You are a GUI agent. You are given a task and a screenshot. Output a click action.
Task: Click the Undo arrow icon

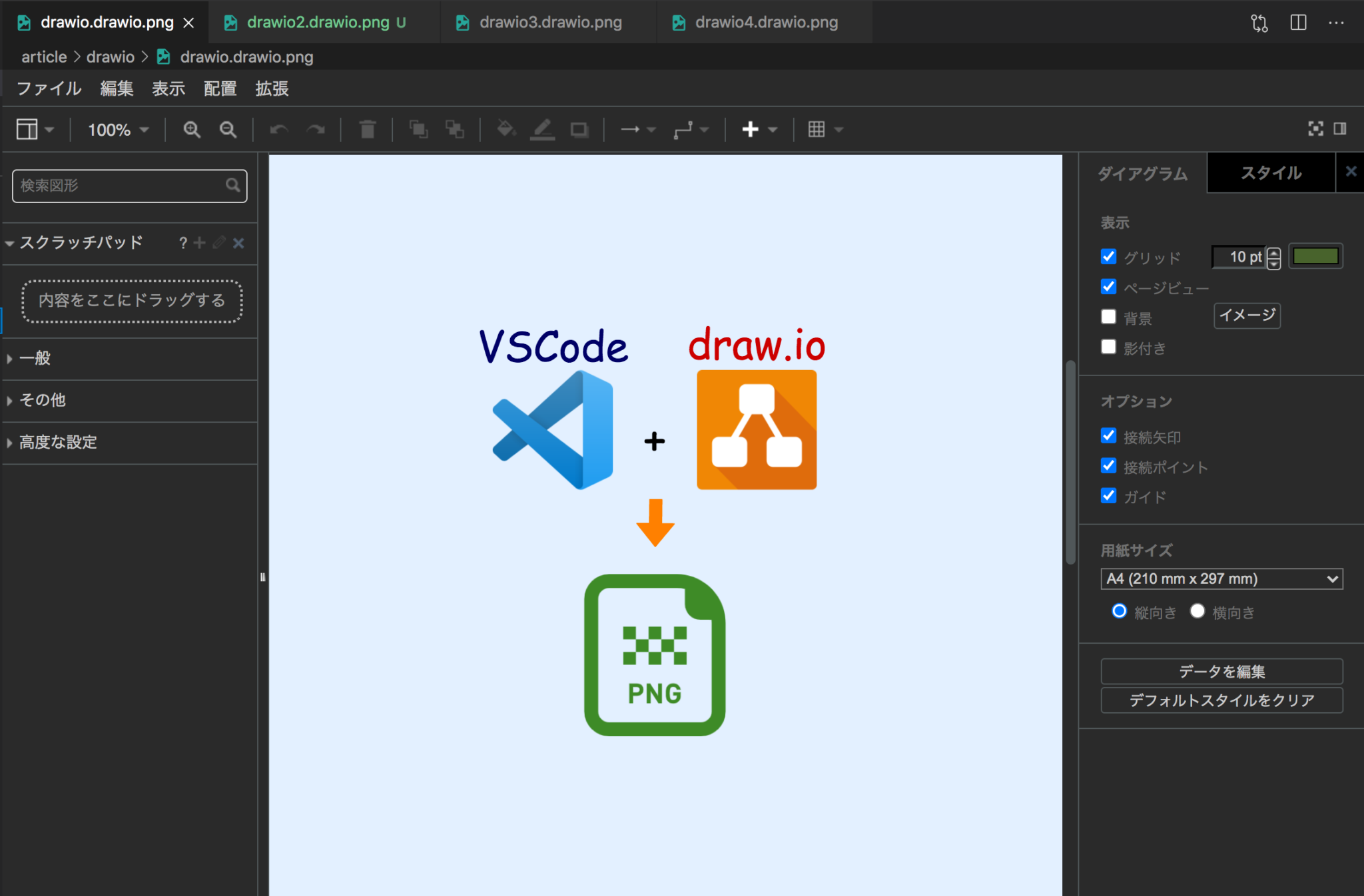tap(278, 129)
